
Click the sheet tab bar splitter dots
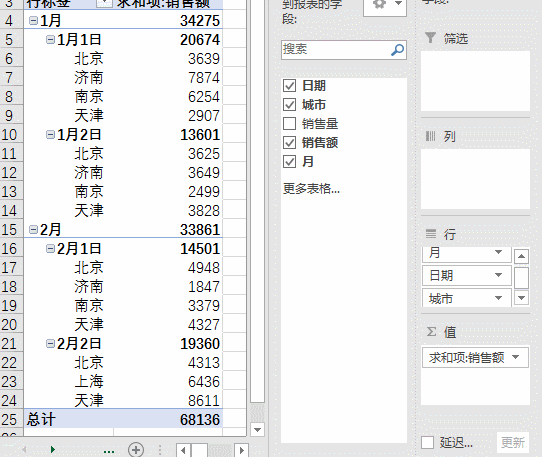coord(160,450)
